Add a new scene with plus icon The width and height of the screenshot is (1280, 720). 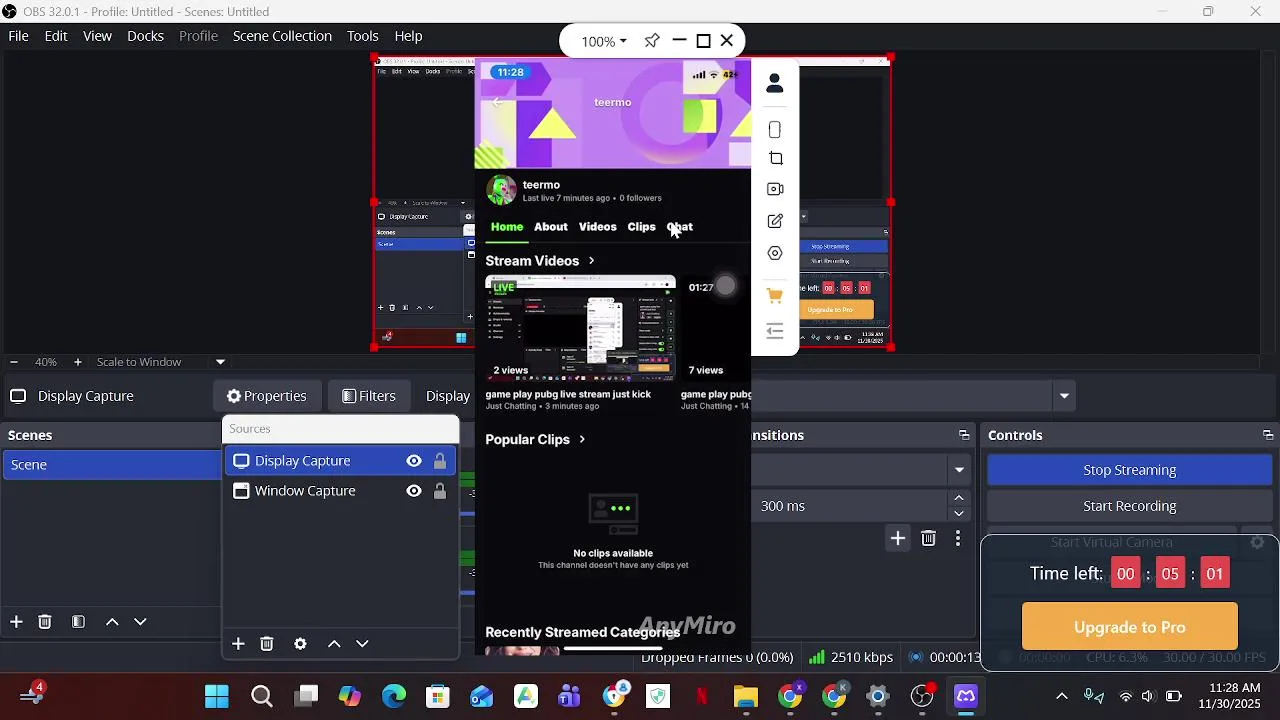pos(16,622)
